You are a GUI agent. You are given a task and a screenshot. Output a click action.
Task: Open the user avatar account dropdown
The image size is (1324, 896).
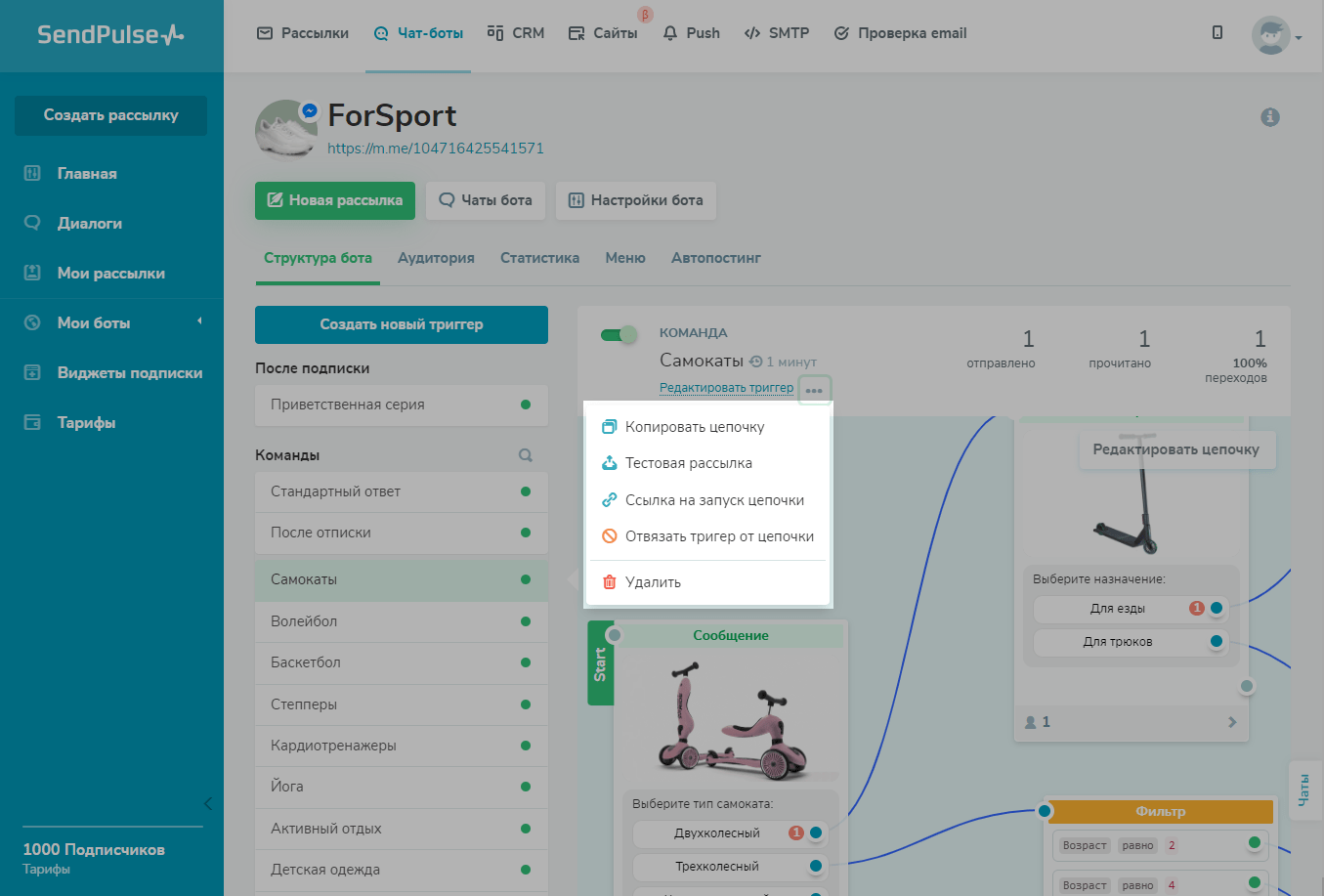coord(1276,36)
